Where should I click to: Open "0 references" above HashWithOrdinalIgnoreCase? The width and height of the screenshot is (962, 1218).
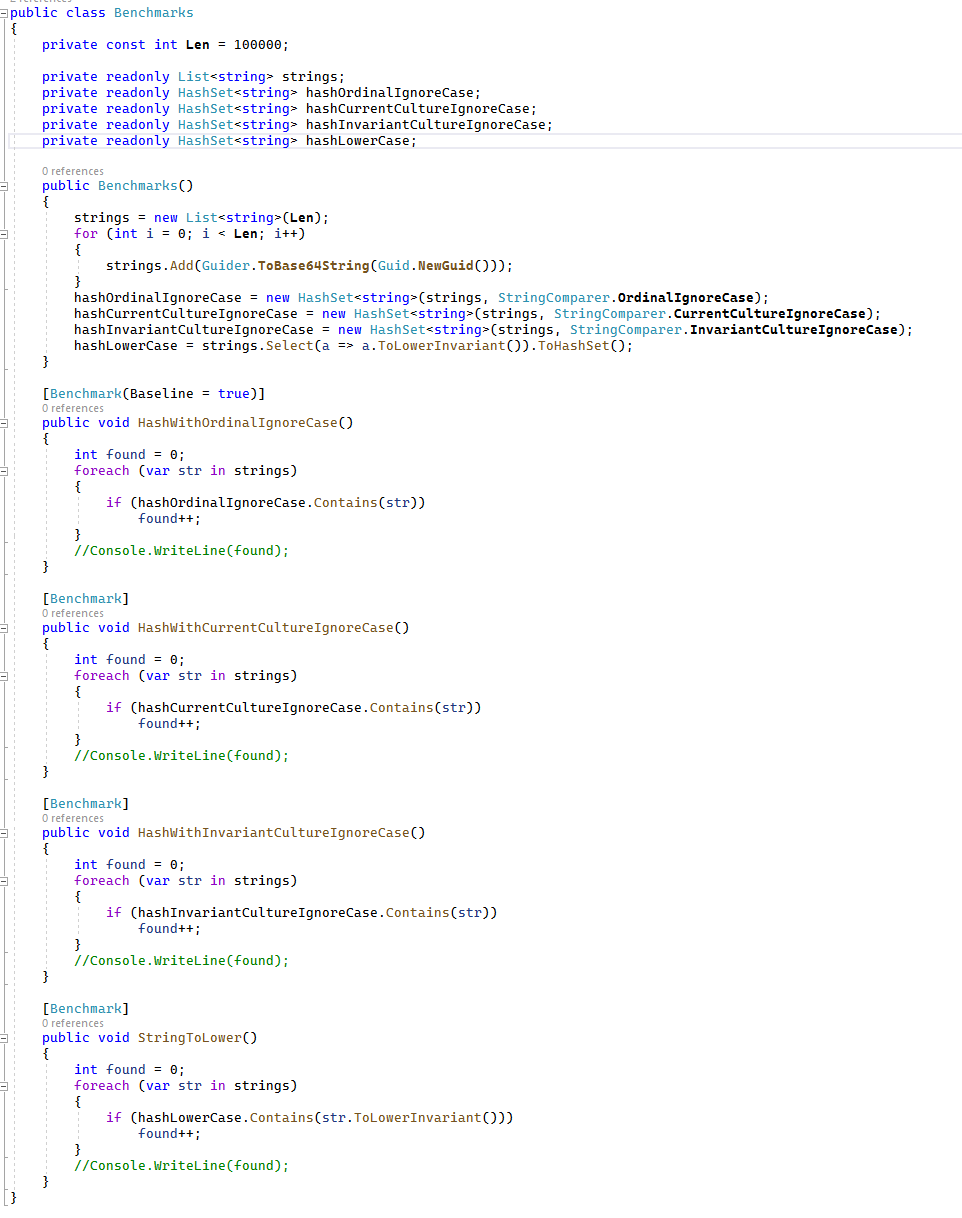[72, 409]
